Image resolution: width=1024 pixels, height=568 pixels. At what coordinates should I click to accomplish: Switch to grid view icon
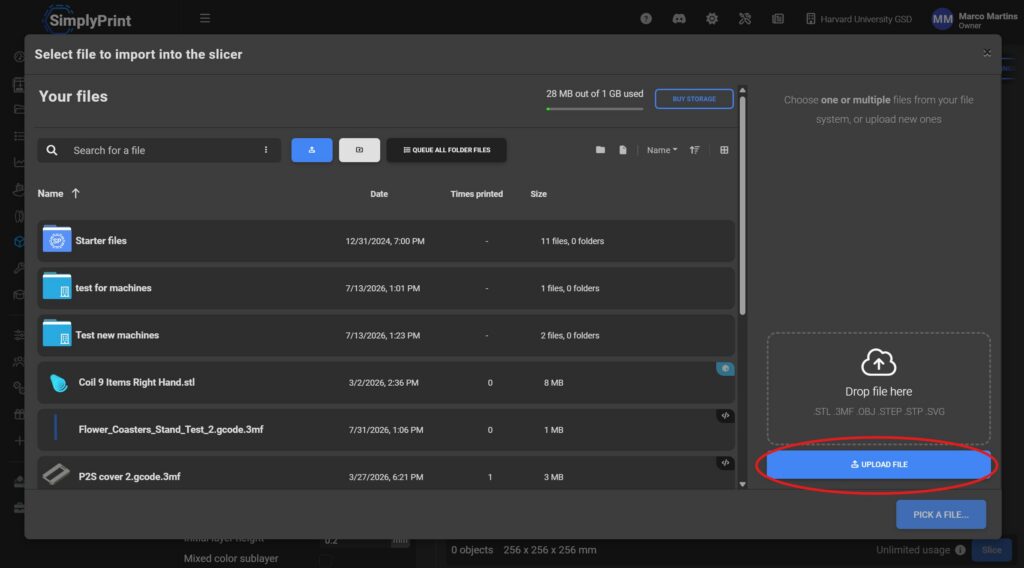pyautogui.click(x=724, y=150)
